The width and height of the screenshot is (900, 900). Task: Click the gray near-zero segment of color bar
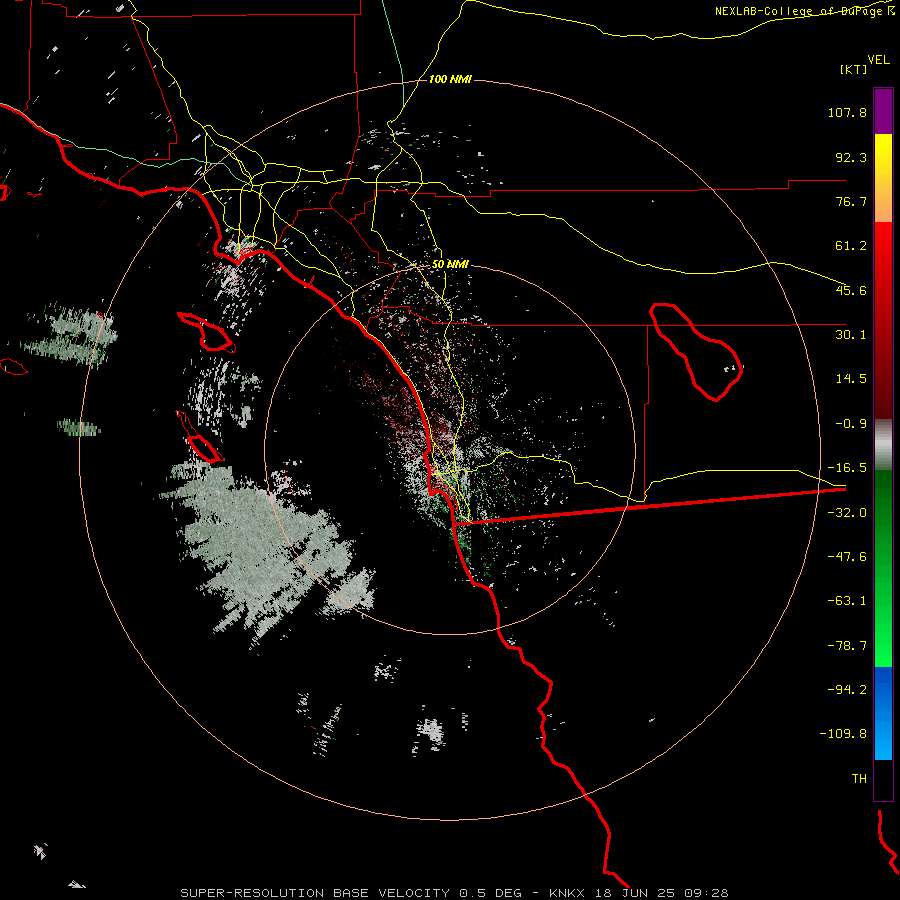pos(883,443)
